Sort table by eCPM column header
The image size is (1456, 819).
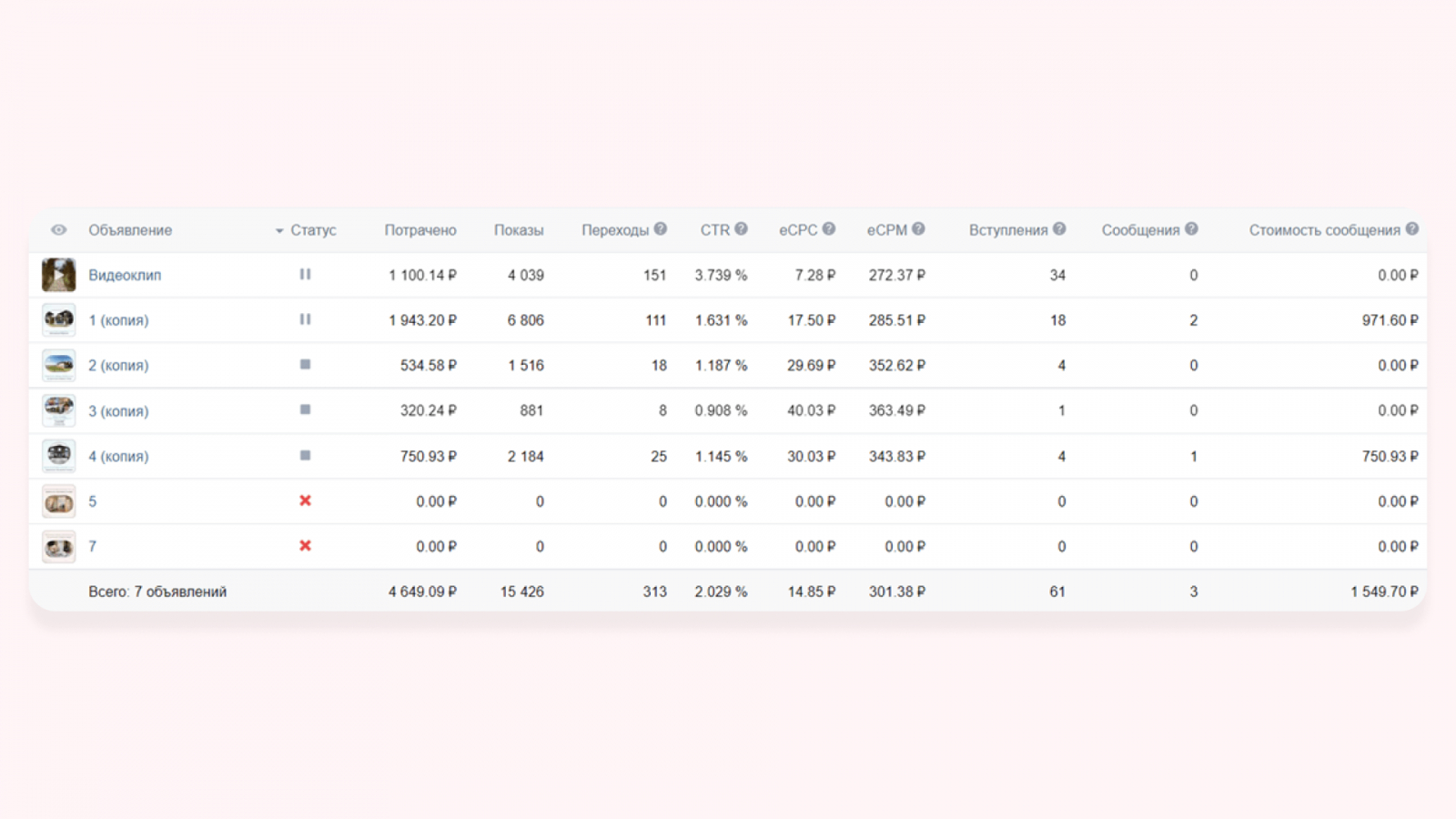887,230
